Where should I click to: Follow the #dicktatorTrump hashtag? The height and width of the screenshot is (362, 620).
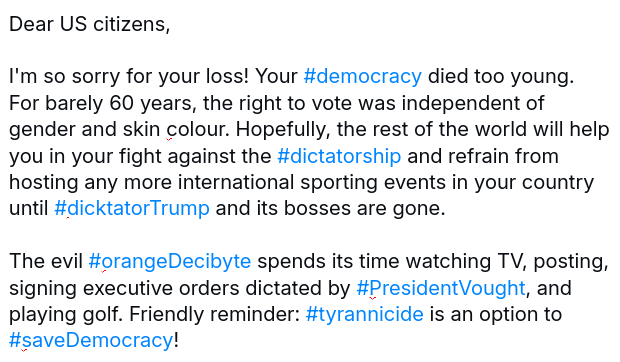coord(132,208)
